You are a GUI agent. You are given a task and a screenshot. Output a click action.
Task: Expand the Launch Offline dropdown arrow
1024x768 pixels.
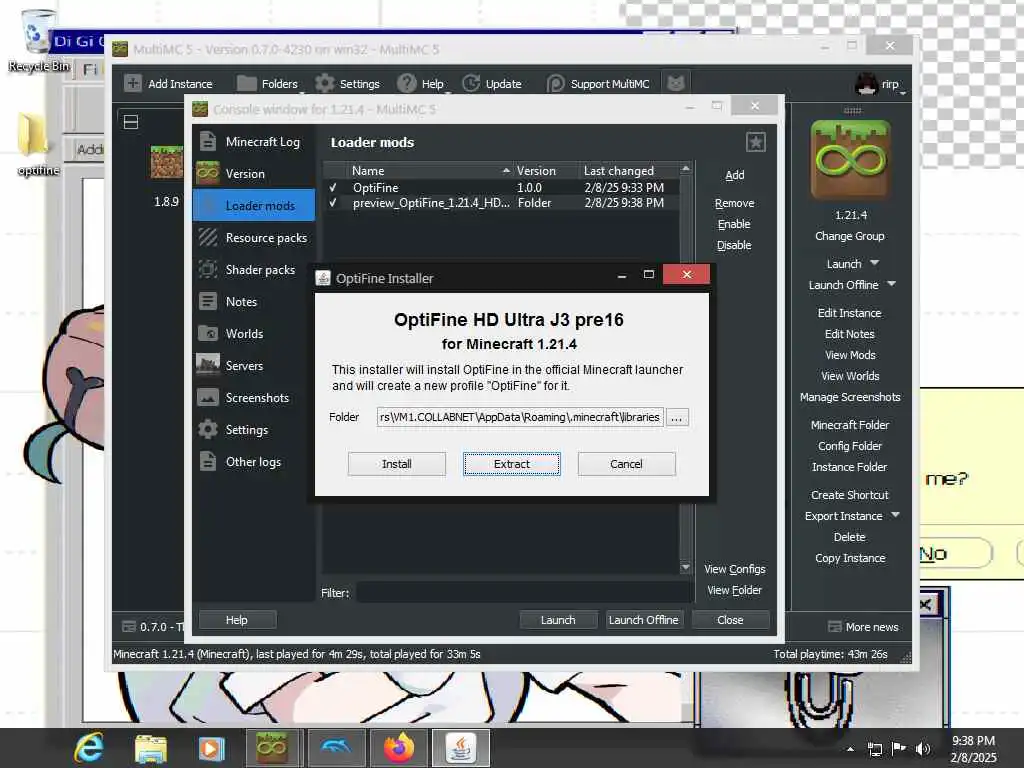(891, 283)
